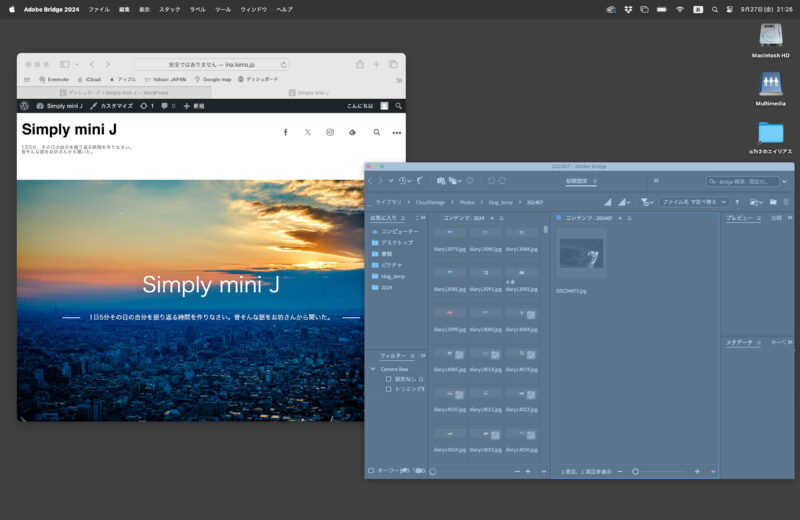
Task: Collapse Camera Raw filter group
Action: pos(373,369)
